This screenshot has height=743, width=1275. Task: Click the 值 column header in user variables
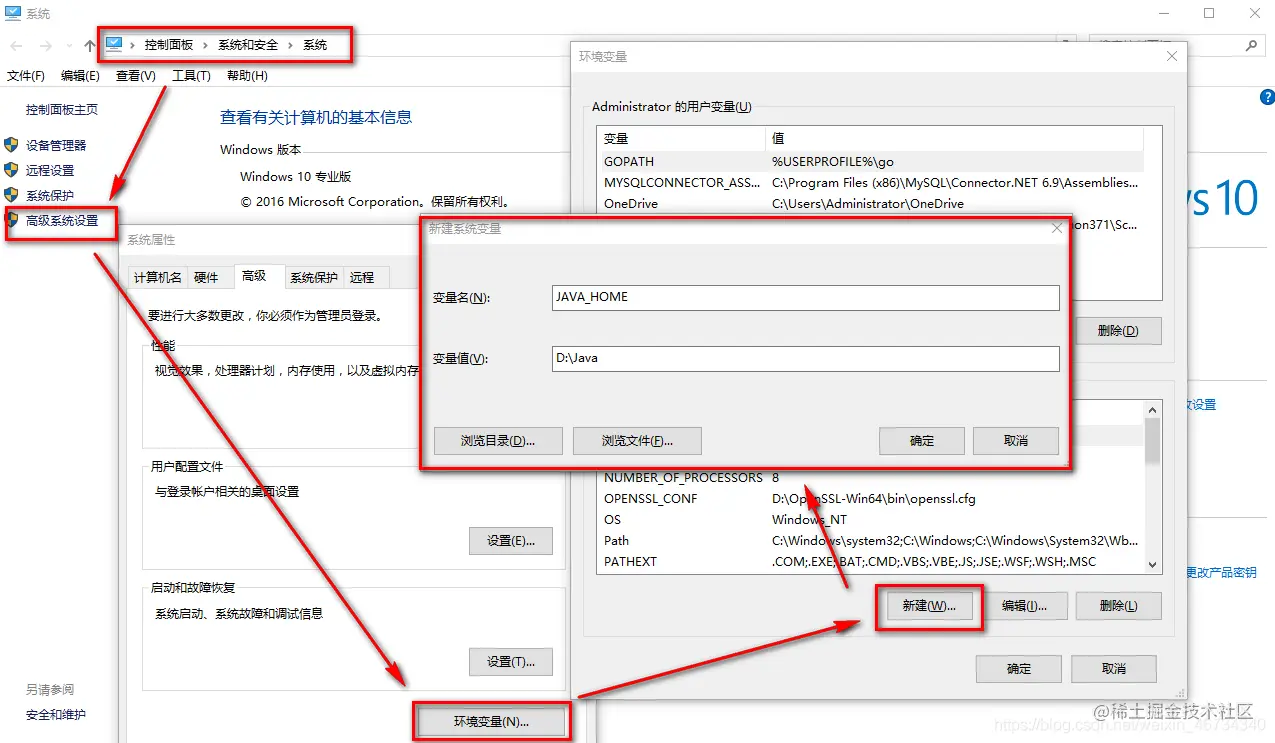(x=954, y=138)
